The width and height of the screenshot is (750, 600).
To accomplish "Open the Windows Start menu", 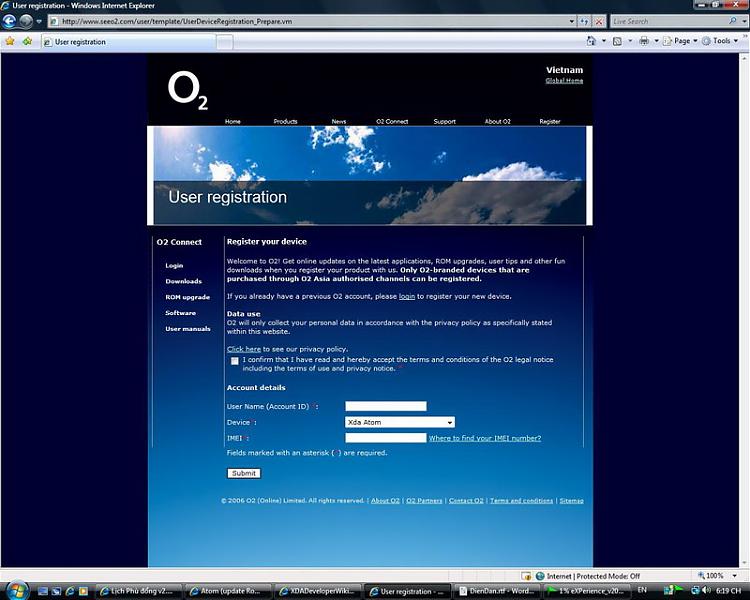I will 16,590.
